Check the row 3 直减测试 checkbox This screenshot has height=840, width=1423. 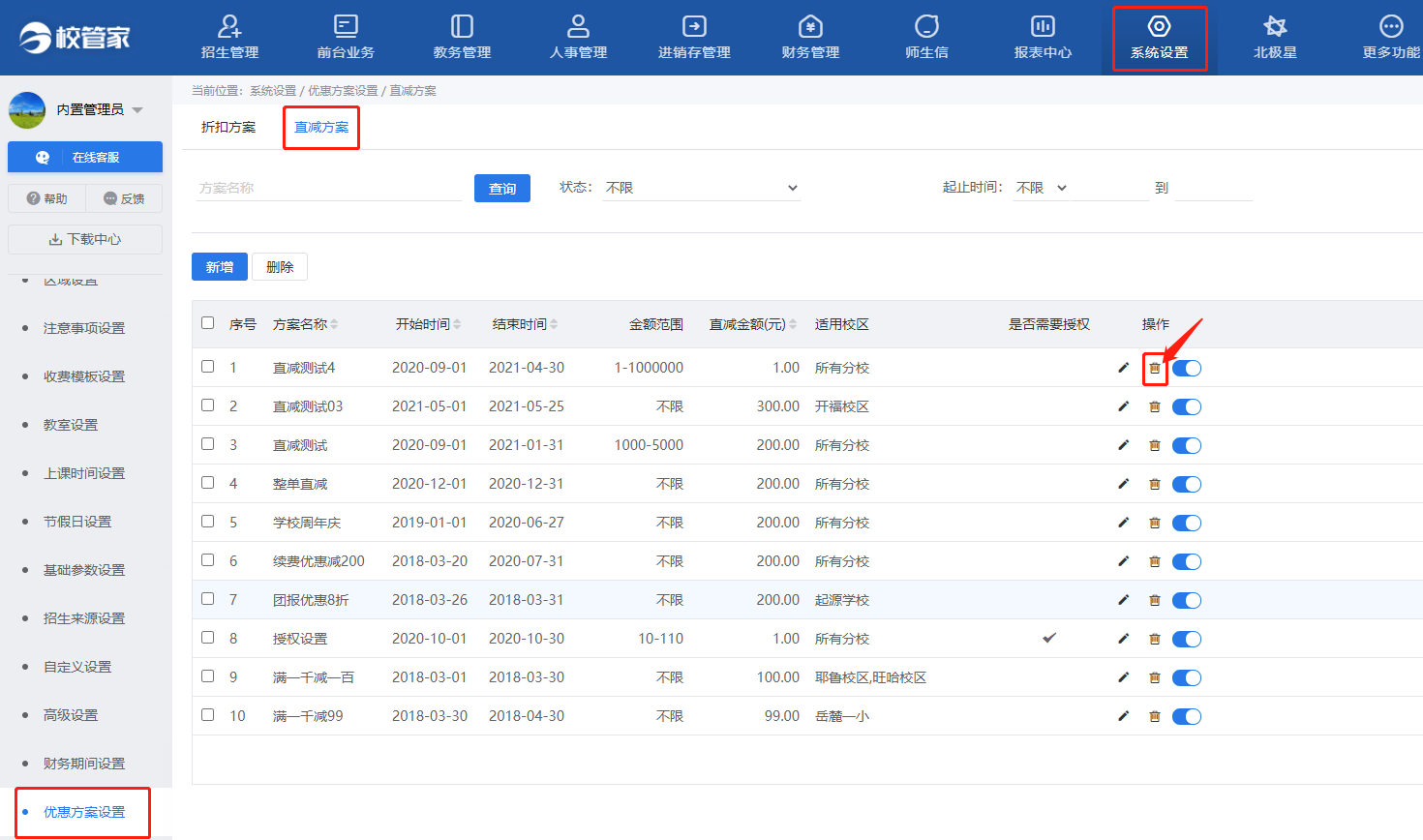pyautogui.click(x=207, y=444)
